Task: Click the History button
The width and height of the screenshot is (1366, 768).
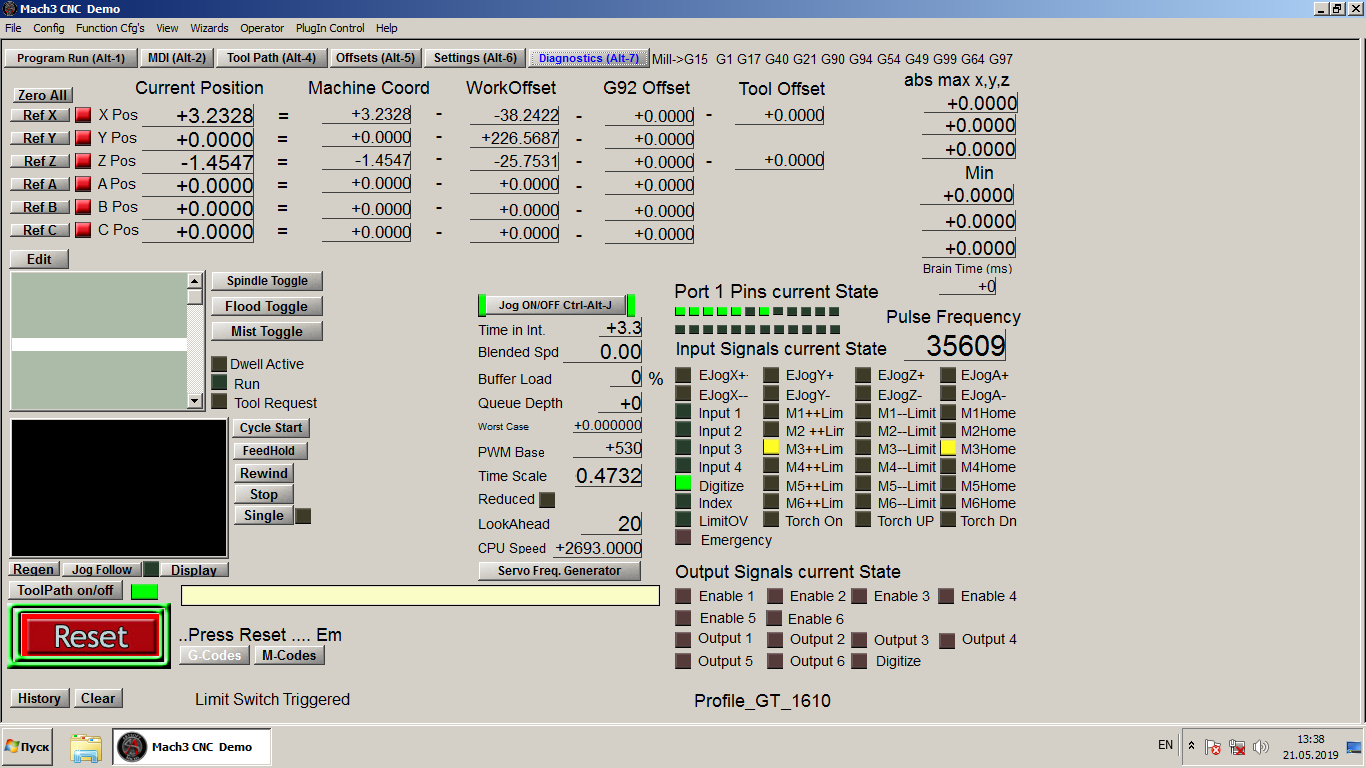Action: click(40, 698)
